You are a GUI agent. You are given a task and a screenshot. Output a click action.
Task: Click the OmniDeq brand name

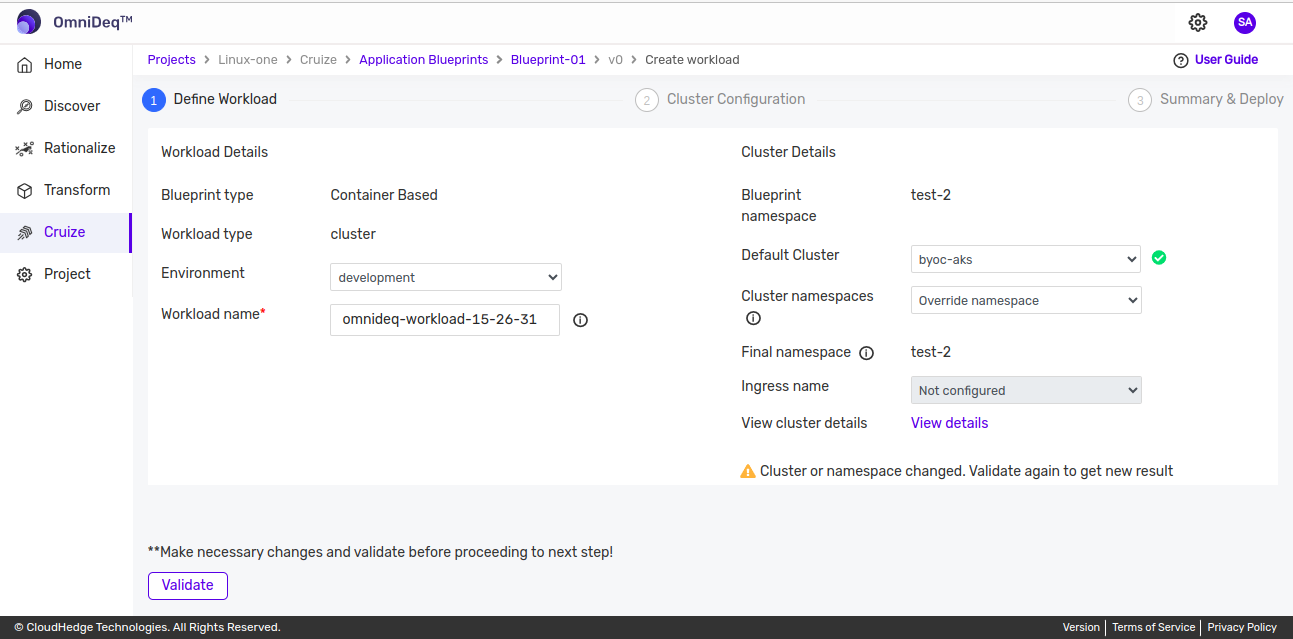coord(93,22)
